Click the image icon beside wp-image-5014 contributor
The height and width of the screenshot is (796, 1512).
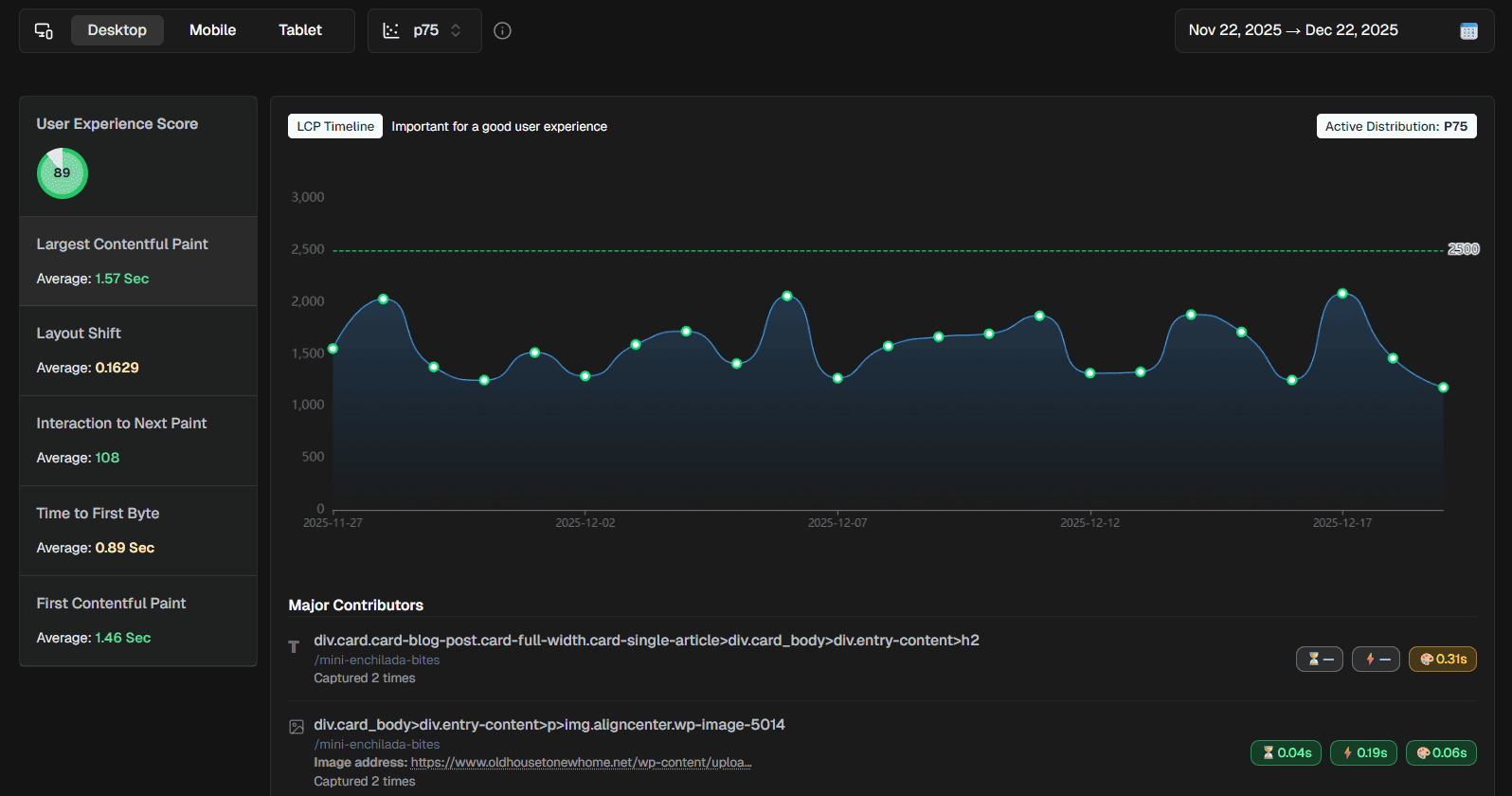297,727
